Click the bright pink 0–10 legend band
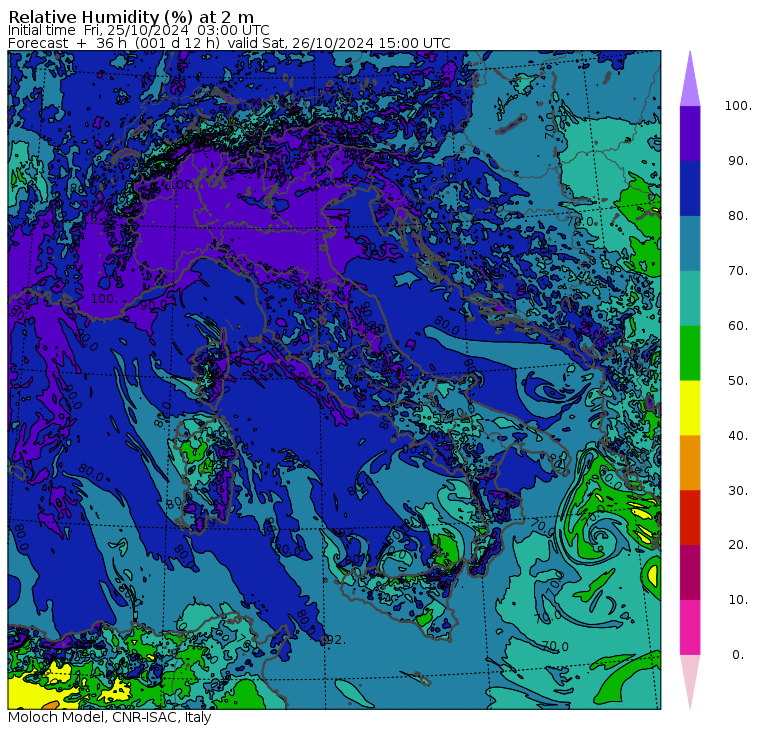This screenshot has height=731, width=760. [690, 627]
